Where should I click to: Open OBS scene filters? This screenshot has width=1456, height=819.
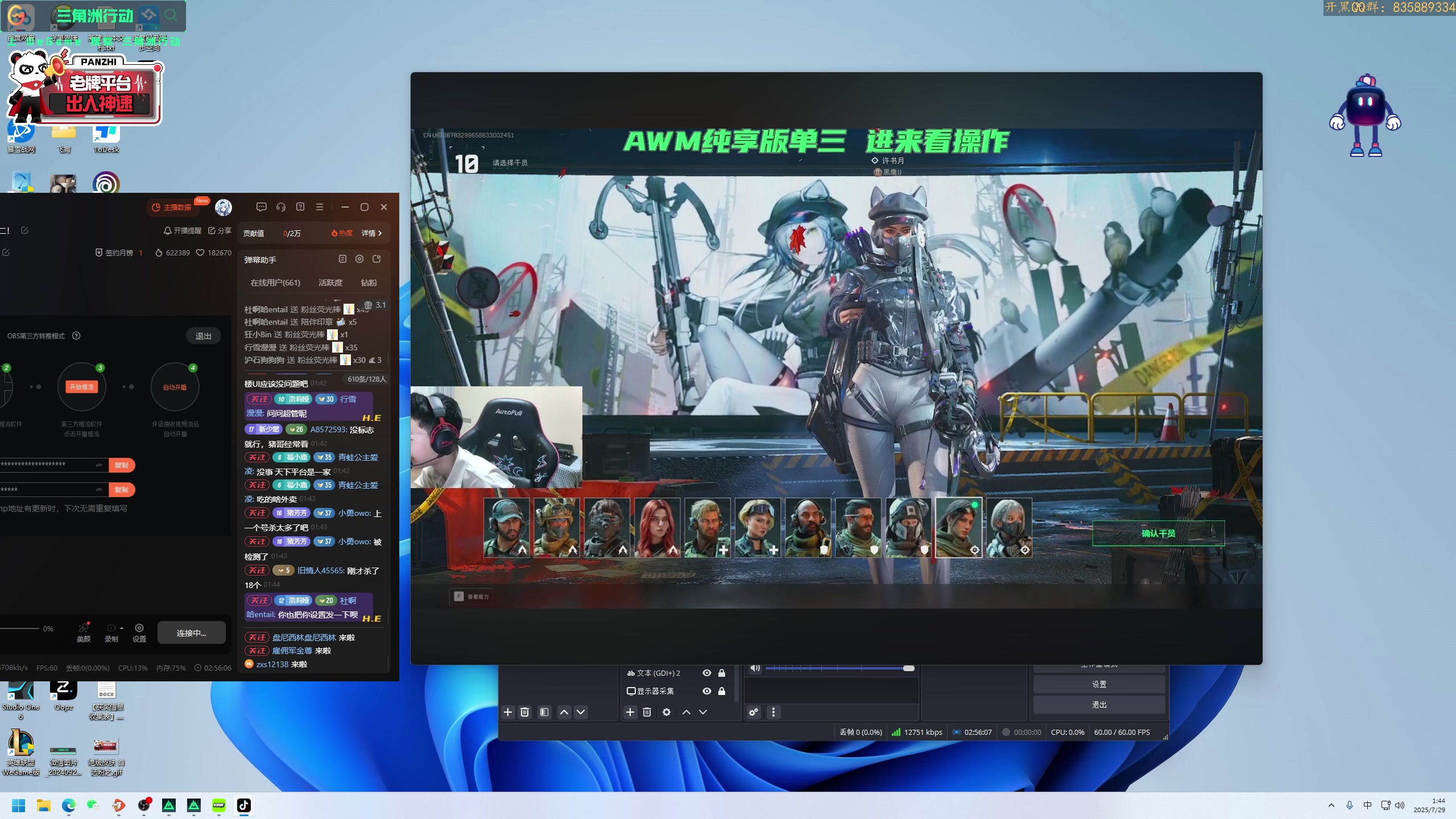544,712
